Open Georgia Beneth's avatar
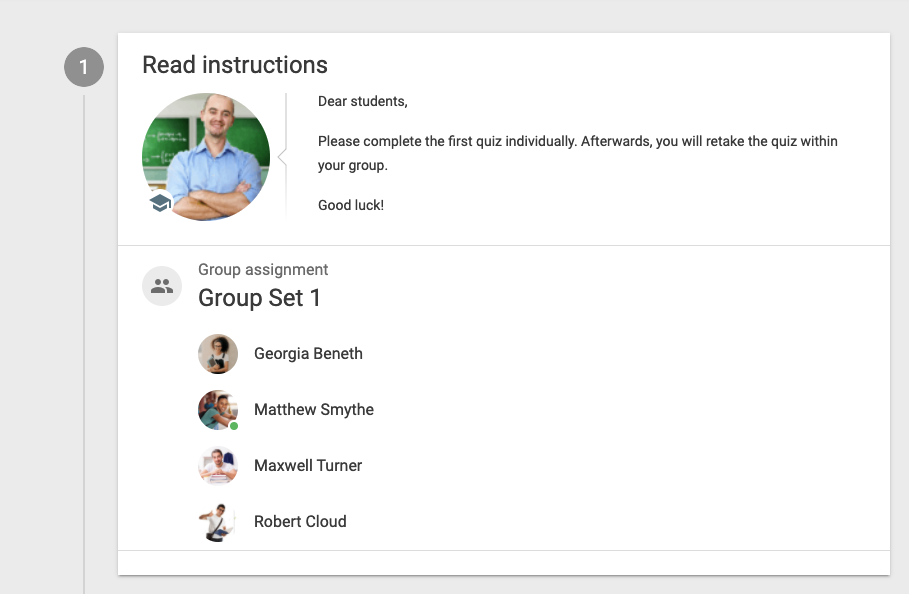This screenshot has height=594, width=909. [218, 354]
